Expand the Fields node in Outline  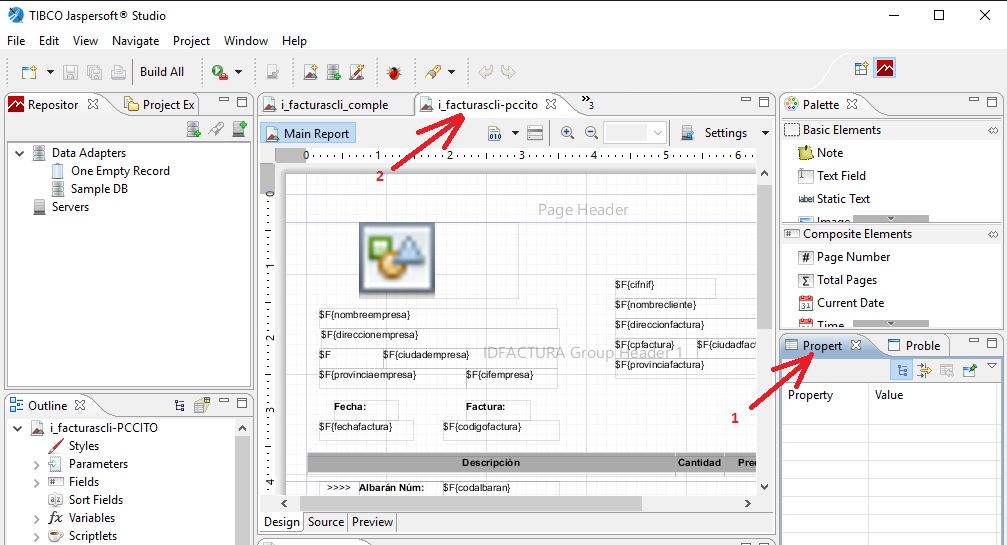37,482
